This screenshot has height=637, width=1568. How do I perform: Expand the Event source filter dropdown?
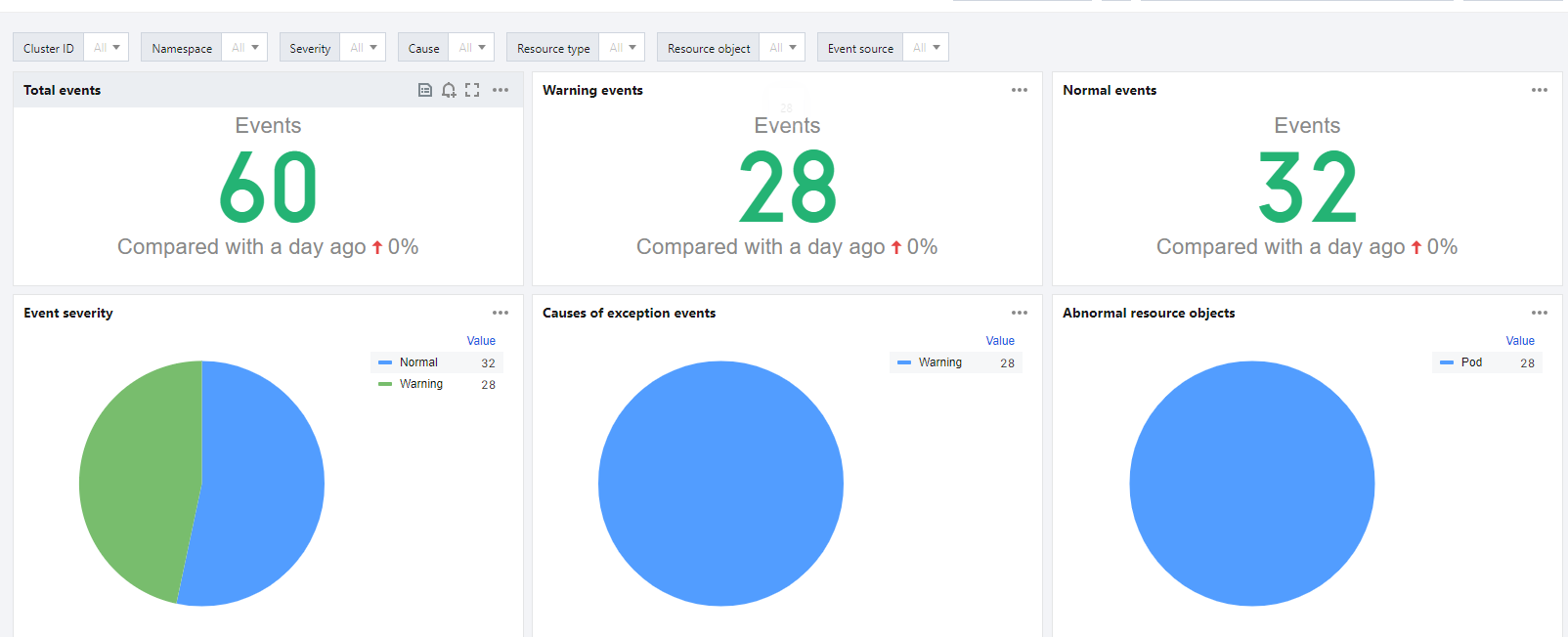[927, 48]
